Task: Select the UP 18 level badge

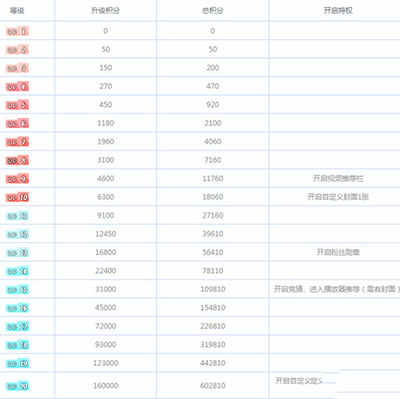Action: [x=17, y=345]
